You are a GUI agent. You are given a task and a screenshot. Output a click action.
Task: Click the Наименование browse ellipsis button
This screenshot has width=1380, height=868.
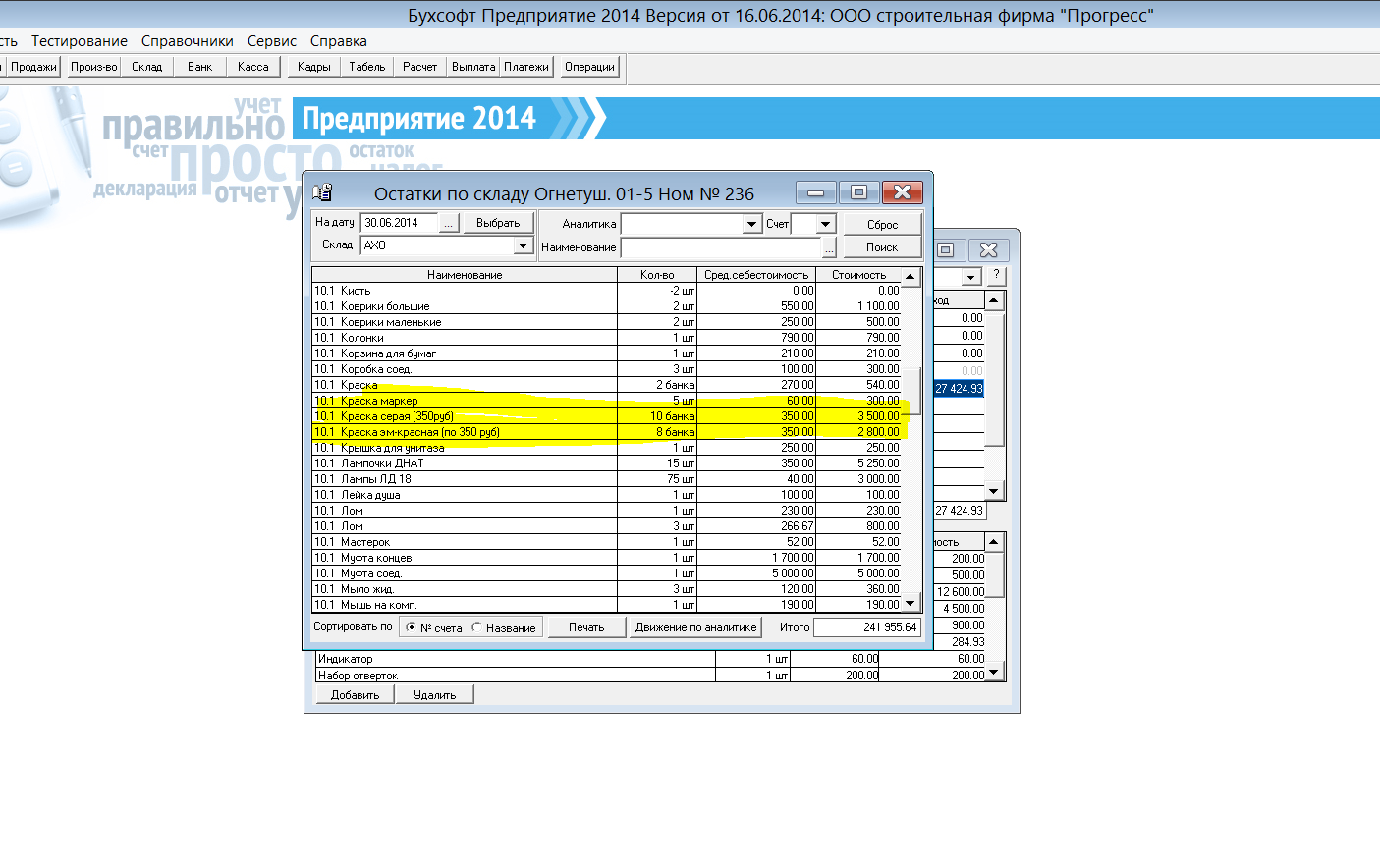pos(829,247)
